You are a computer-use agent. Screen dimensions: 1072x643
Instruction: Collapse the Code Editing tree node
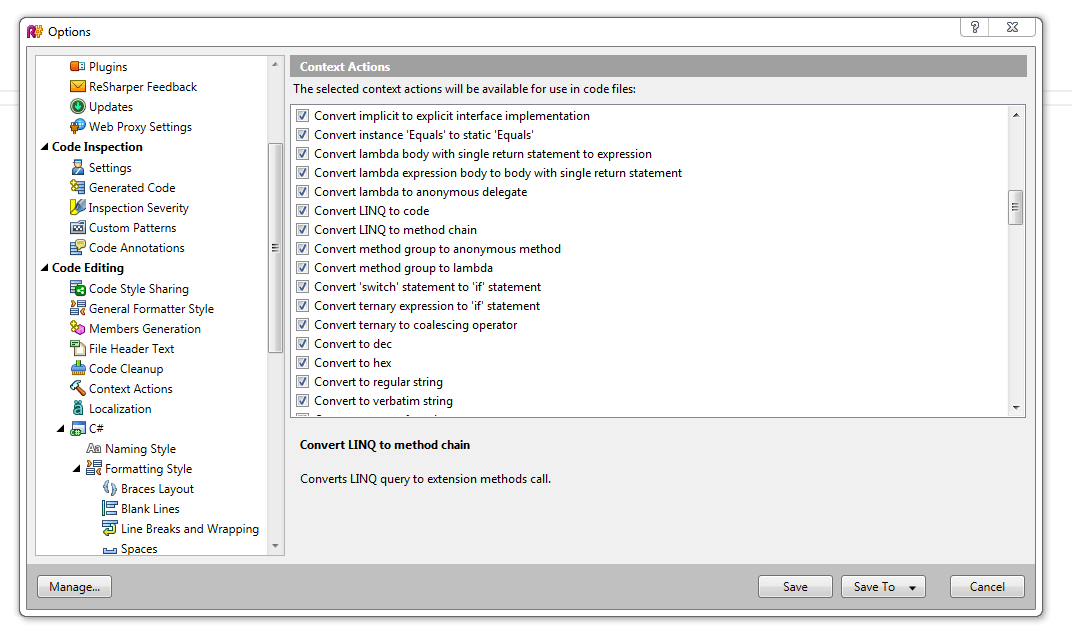click(44, 267)
